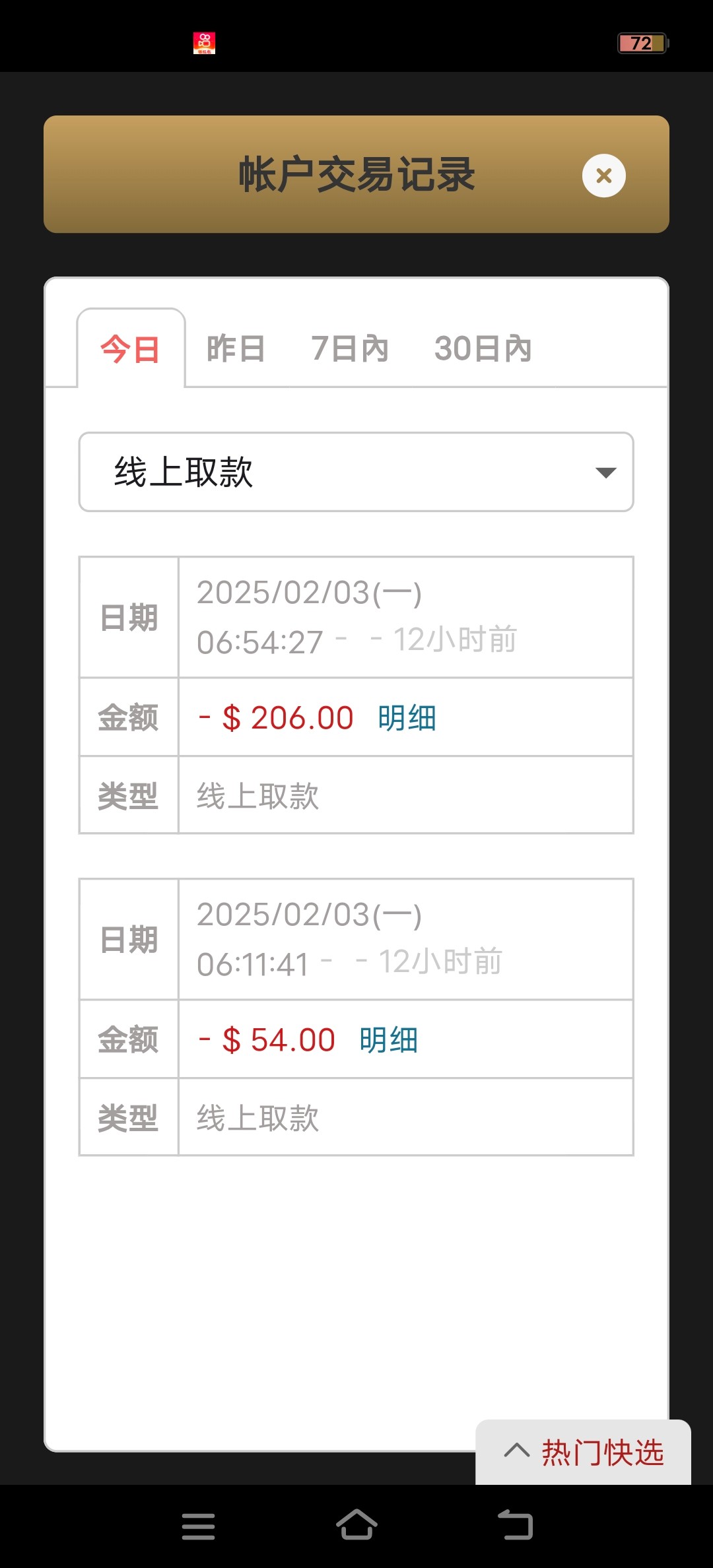Image resolution: width=713 pixels, height=1568 pixels.
Task: Open the Android recent apps menu icon
Action: [198, 1526]
